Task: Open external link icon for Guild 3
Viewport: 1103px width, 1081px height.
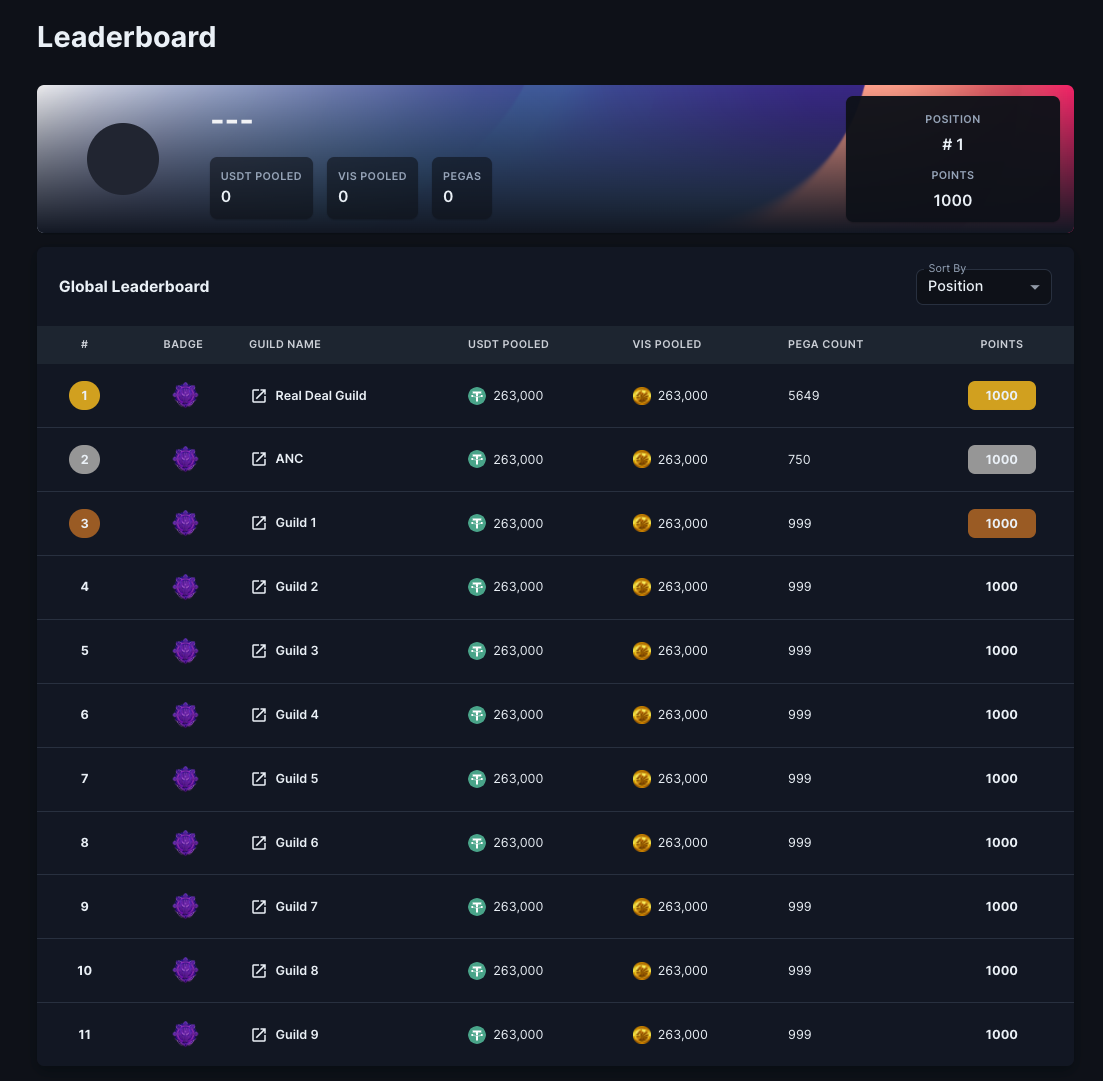Action: click(x=259, y=651)
